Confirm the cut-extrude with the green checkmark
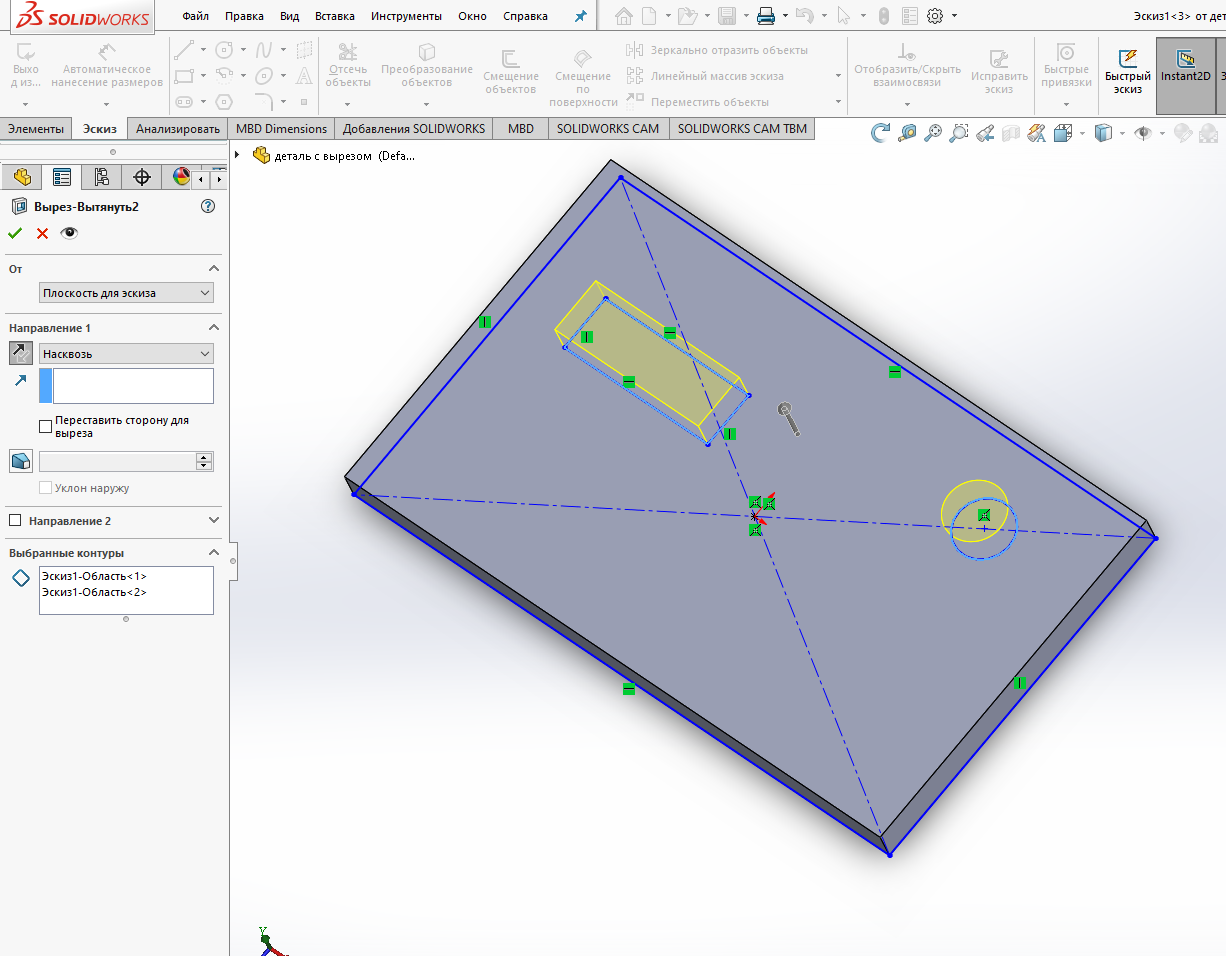The width and height of the screenshot is (1226, 956). pyautogui.click(x=15, y=233)
